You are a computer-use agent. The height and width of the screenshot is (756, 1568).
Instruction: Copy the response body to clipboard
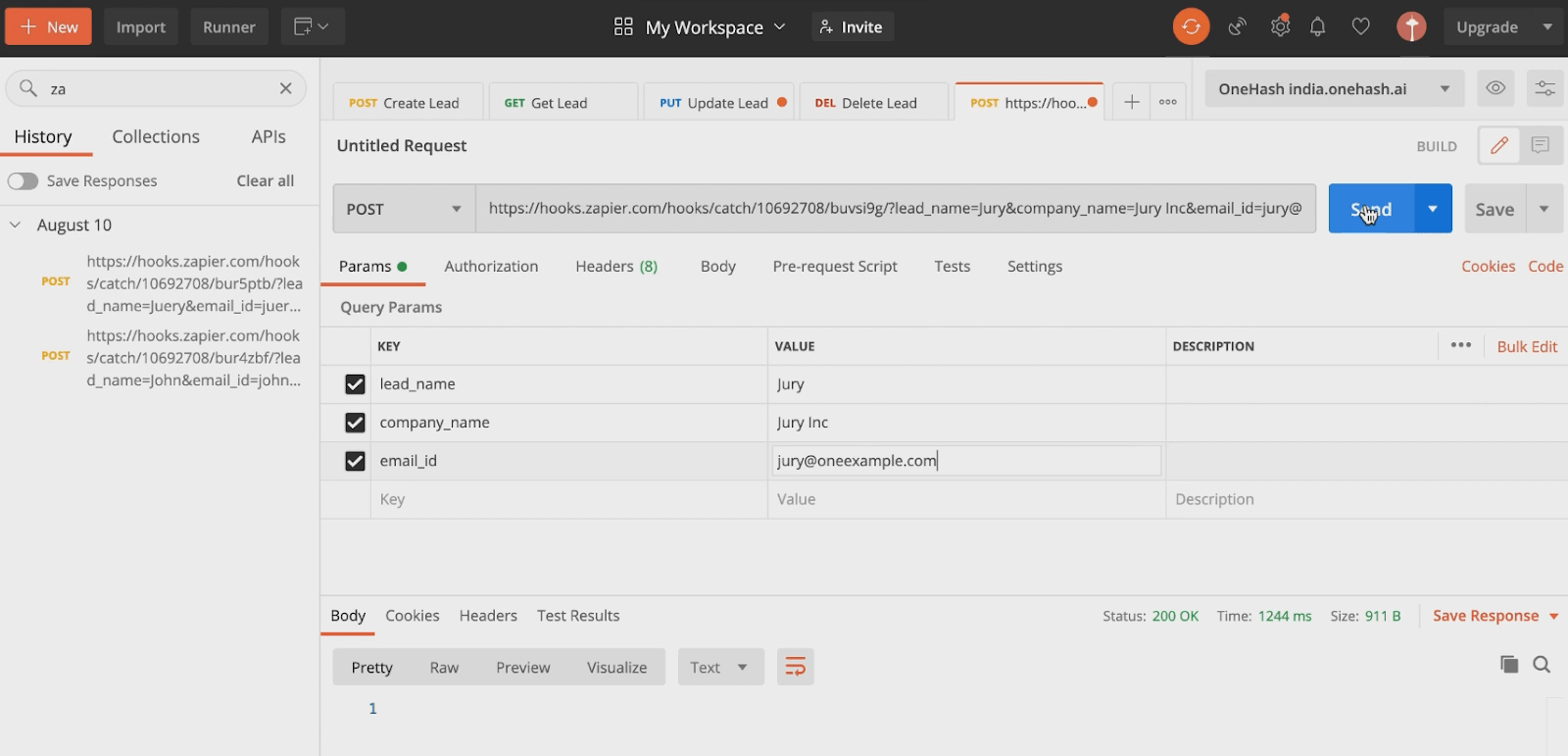point(1509,665)
